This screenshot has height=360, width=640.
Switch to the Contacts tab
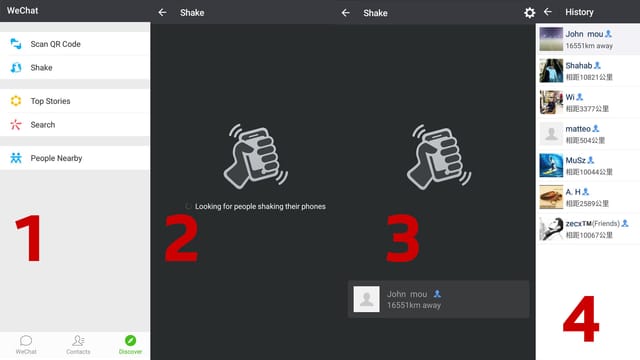click(x=78, y=344)
